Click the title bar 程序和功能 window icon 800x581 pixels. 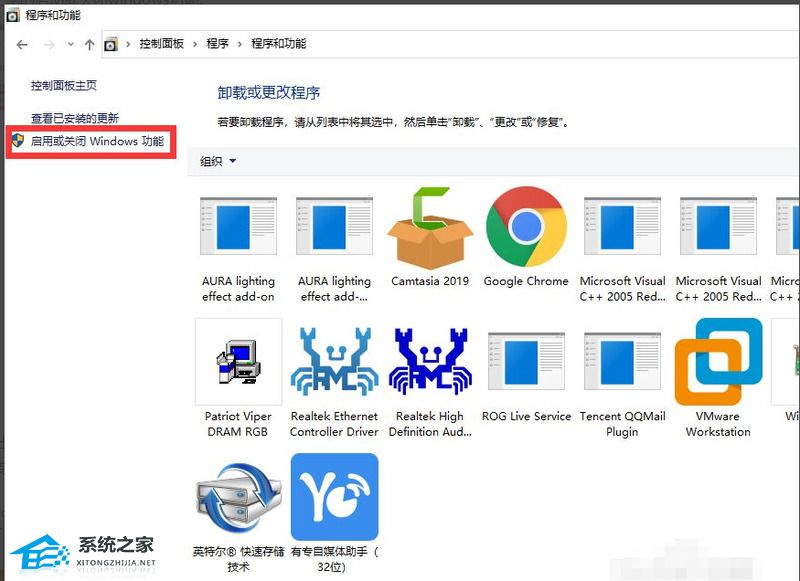coord(12,15)
